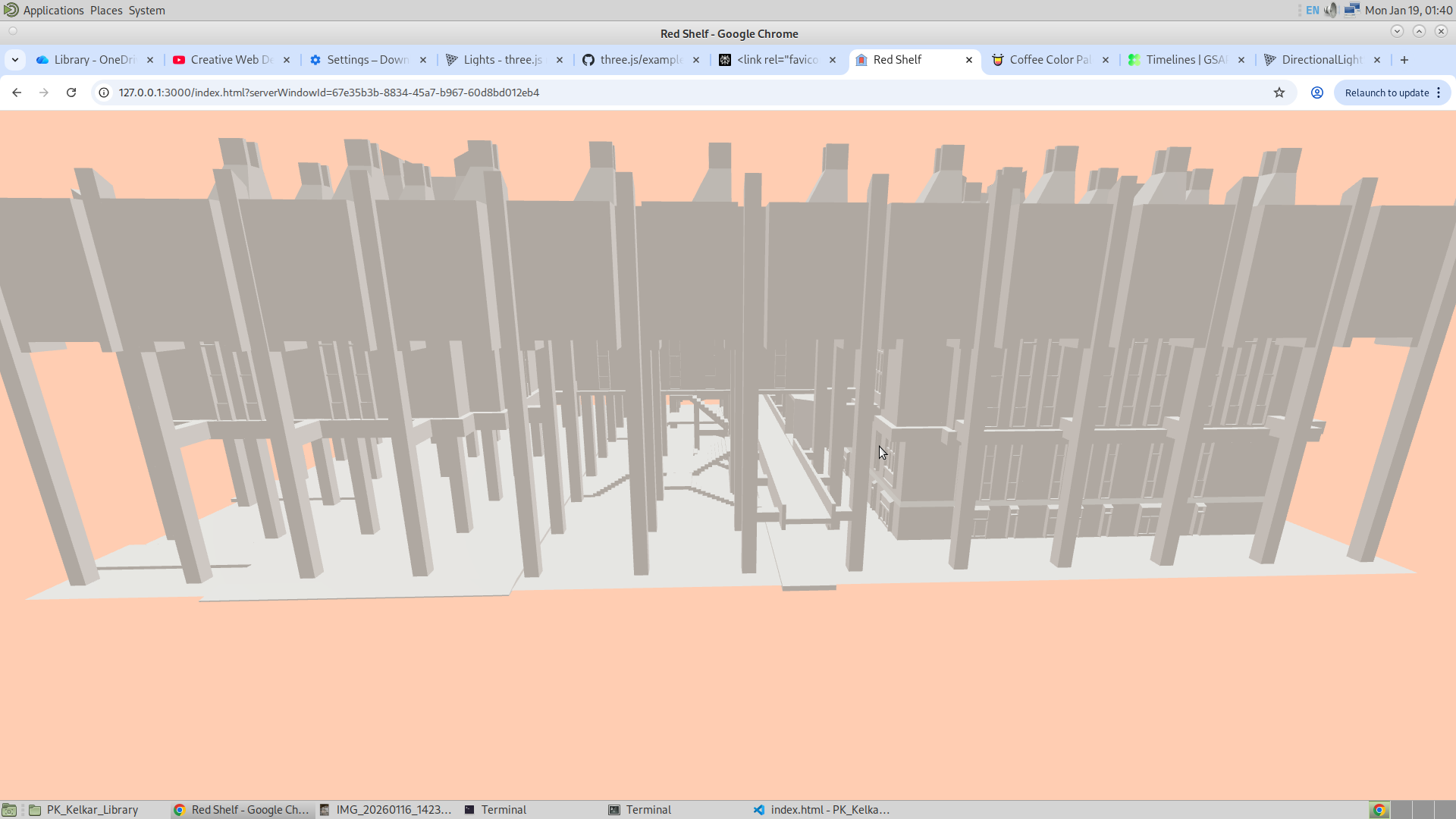
Task: Click the browser back arrow
Action: [17, 93]
